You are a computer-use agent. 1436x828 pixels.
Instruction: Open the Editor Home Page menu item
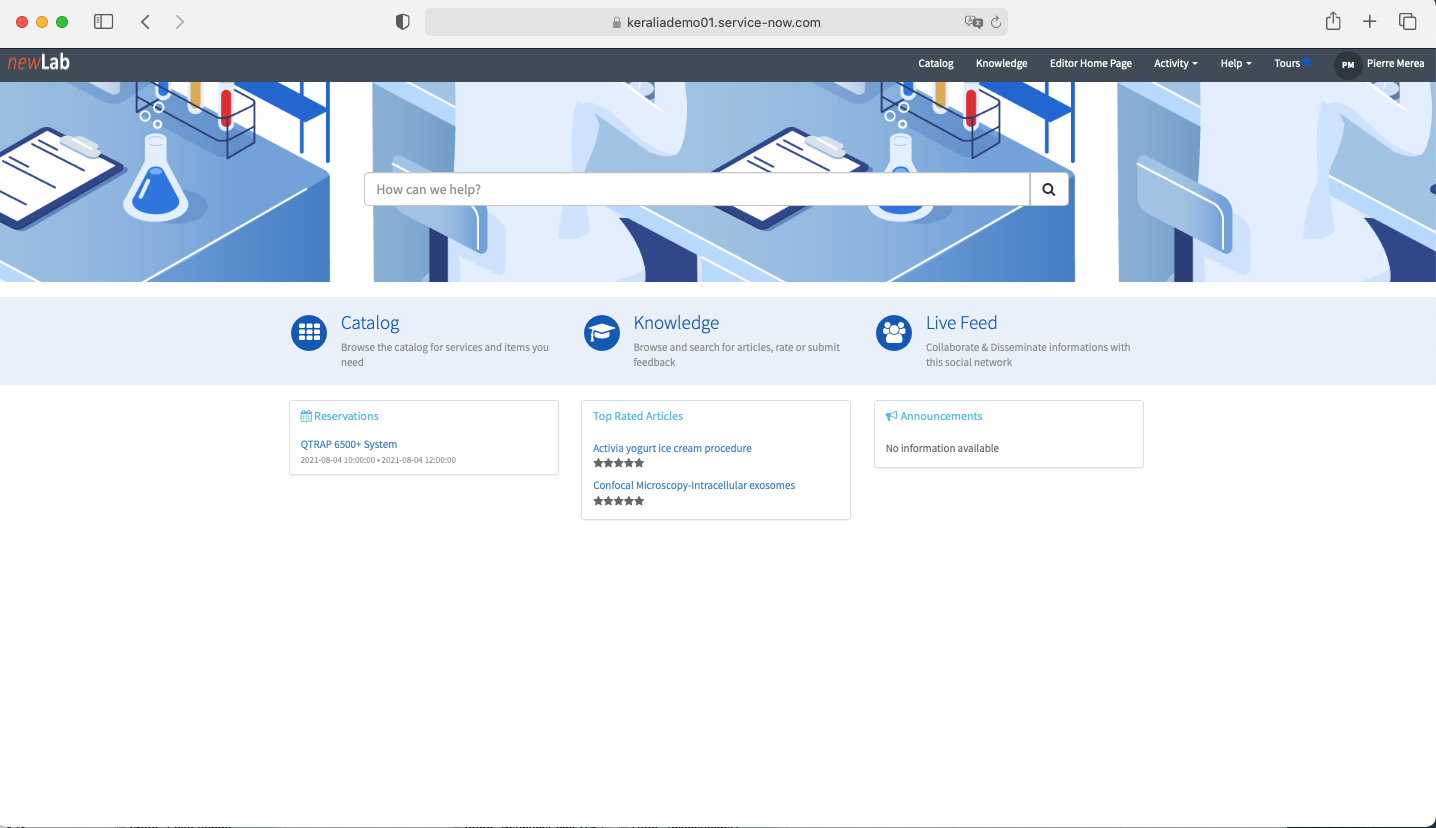1091,63
